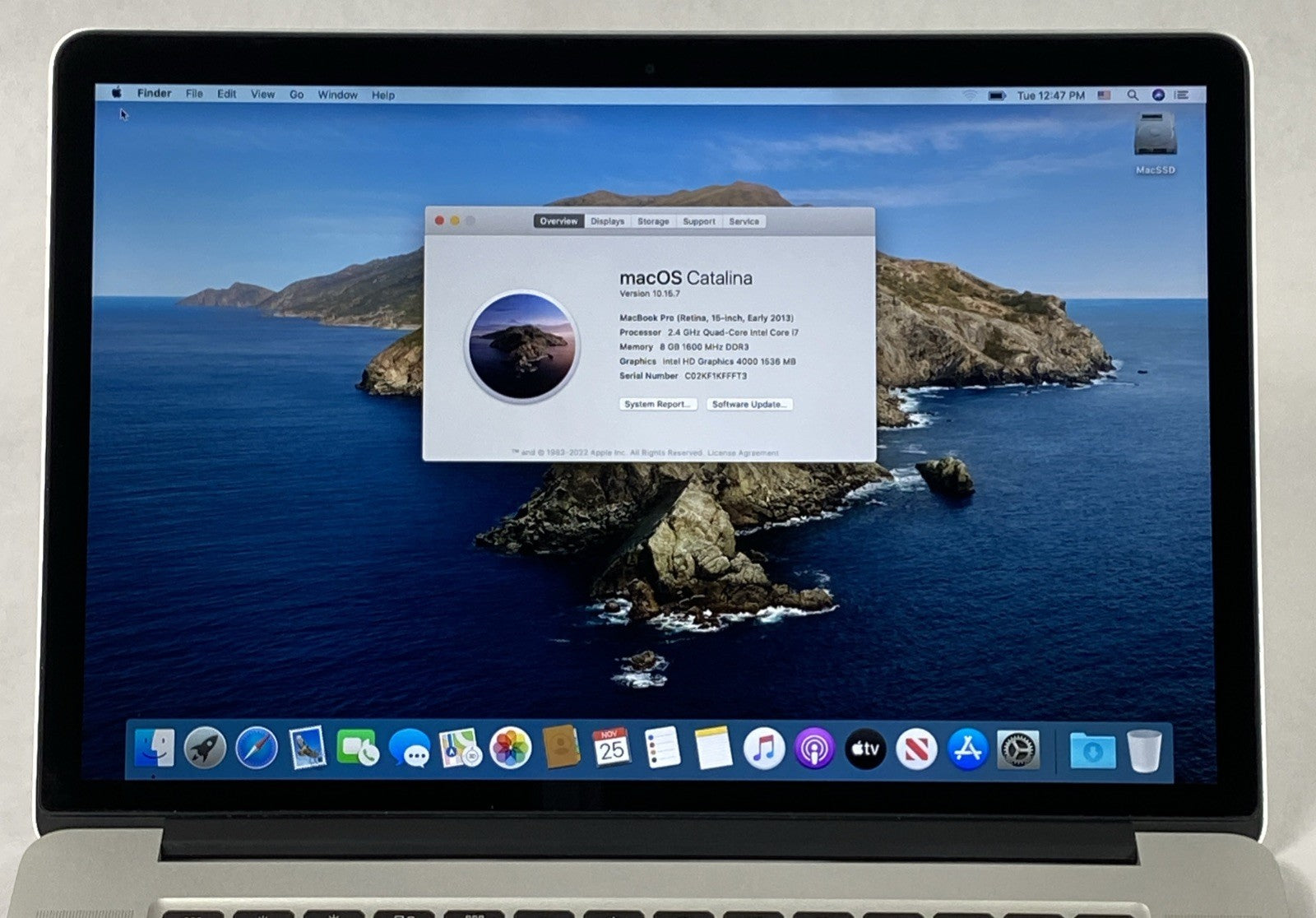Click the Software Update button

click(749, 404)
